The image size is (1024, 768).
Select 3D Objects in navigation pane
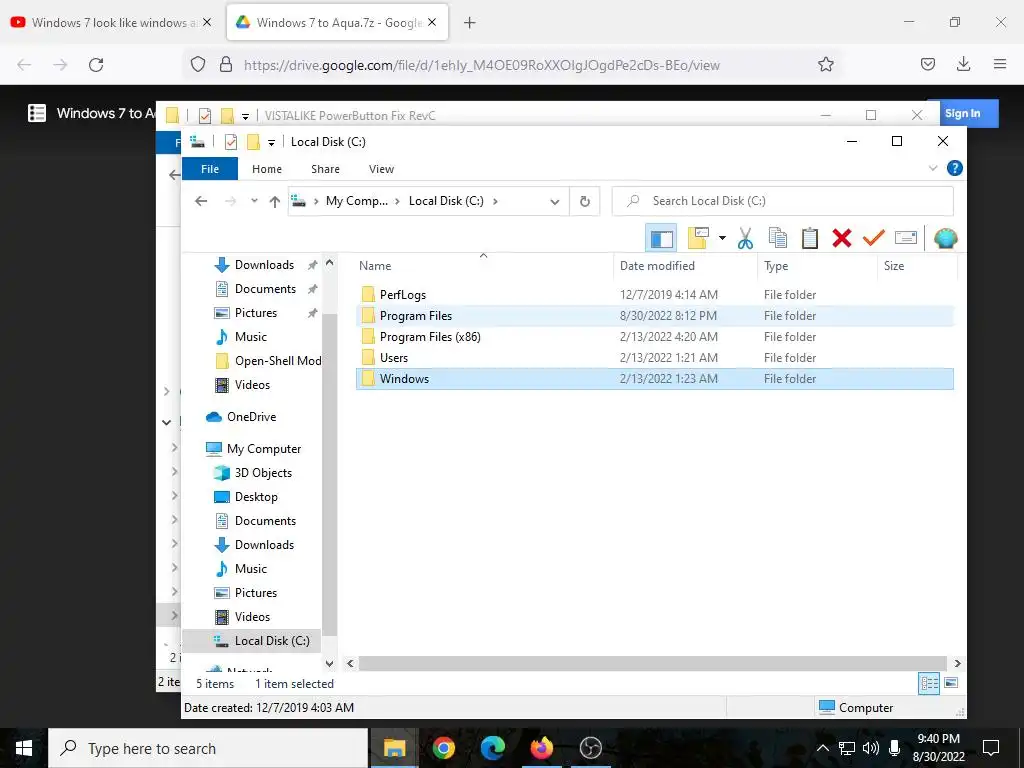tap(263, 473)
